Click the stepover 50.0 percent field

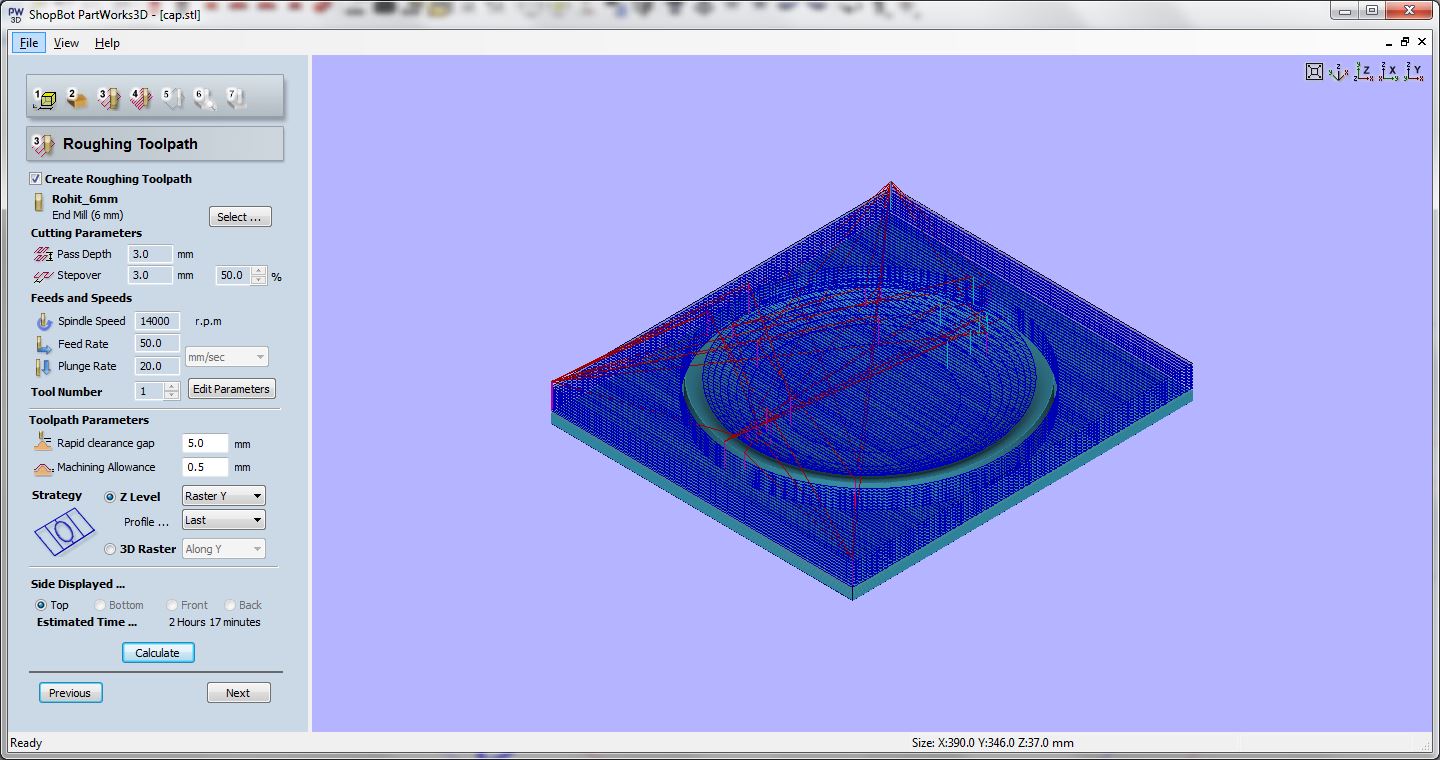coord(234,275)
